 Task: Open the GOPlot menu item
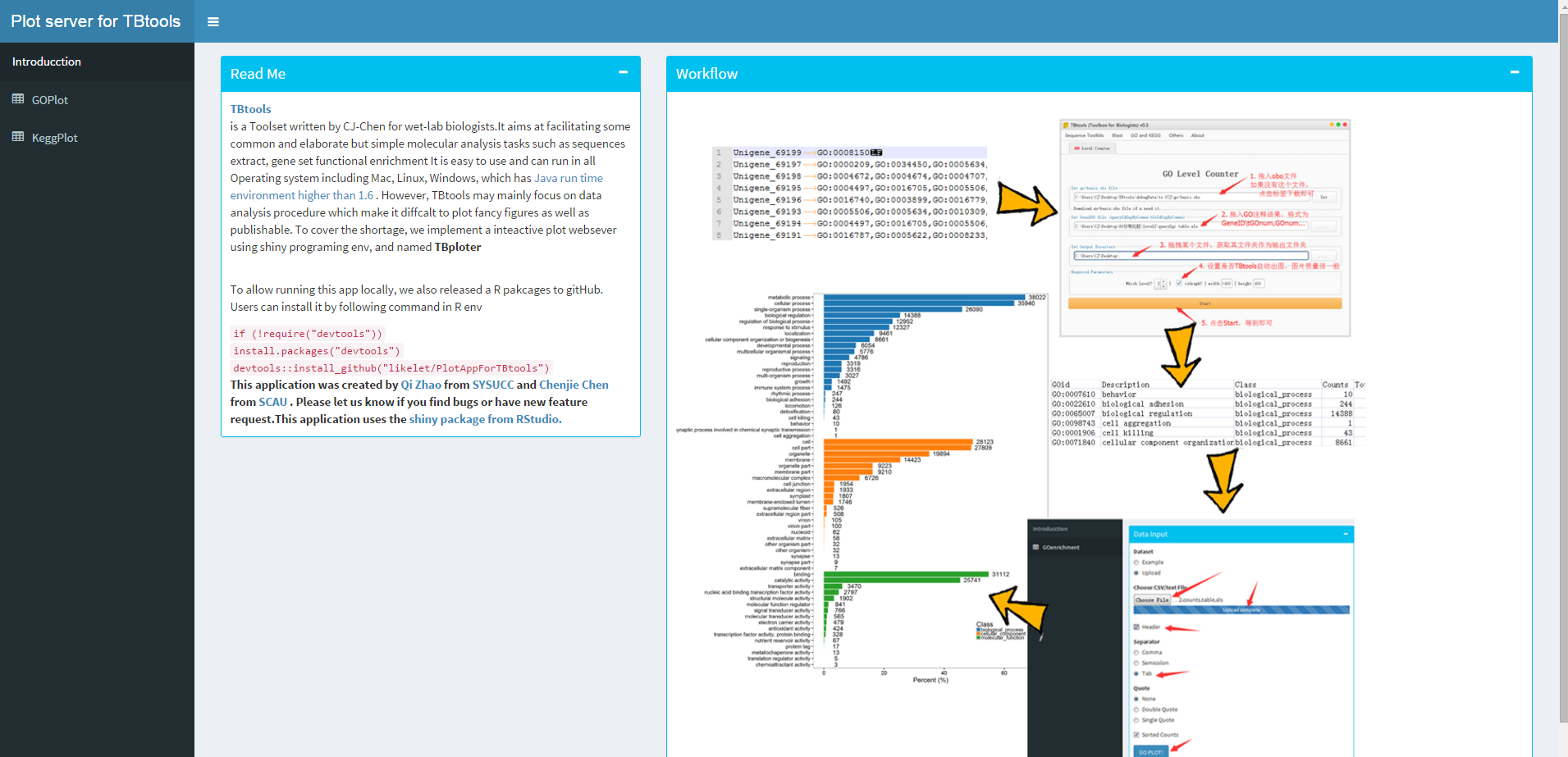97,100
